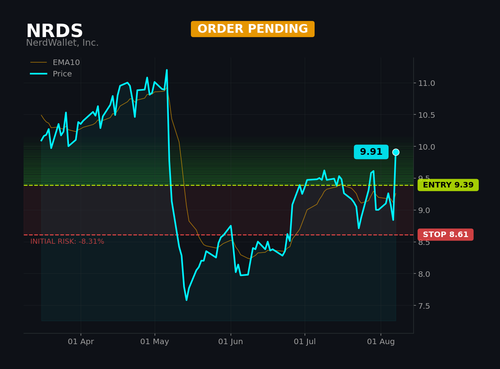Click the 01 Jun axis label
The width and height of the screenshot is (500, 369).
coord(231,342)
